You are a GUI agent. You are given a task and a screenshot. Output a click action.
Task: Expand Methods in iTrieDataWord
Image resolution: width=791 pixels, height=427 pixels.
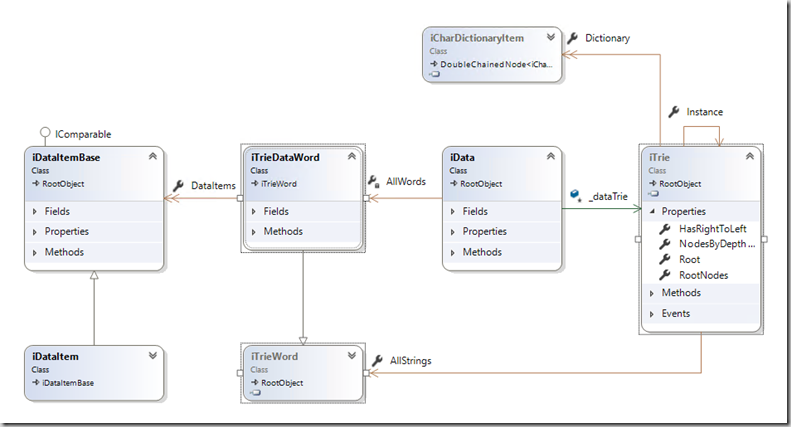(x=254, y=232)
